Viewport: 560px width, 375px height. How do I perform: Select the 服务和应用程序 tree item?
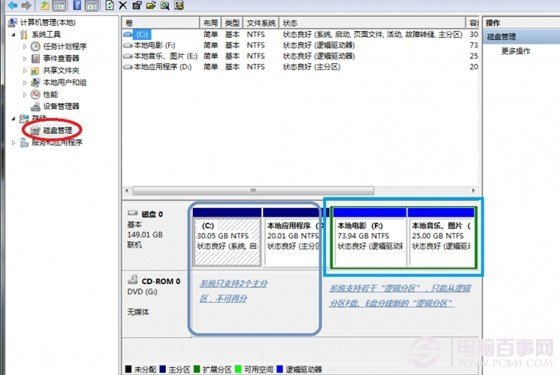click(57, 142)
